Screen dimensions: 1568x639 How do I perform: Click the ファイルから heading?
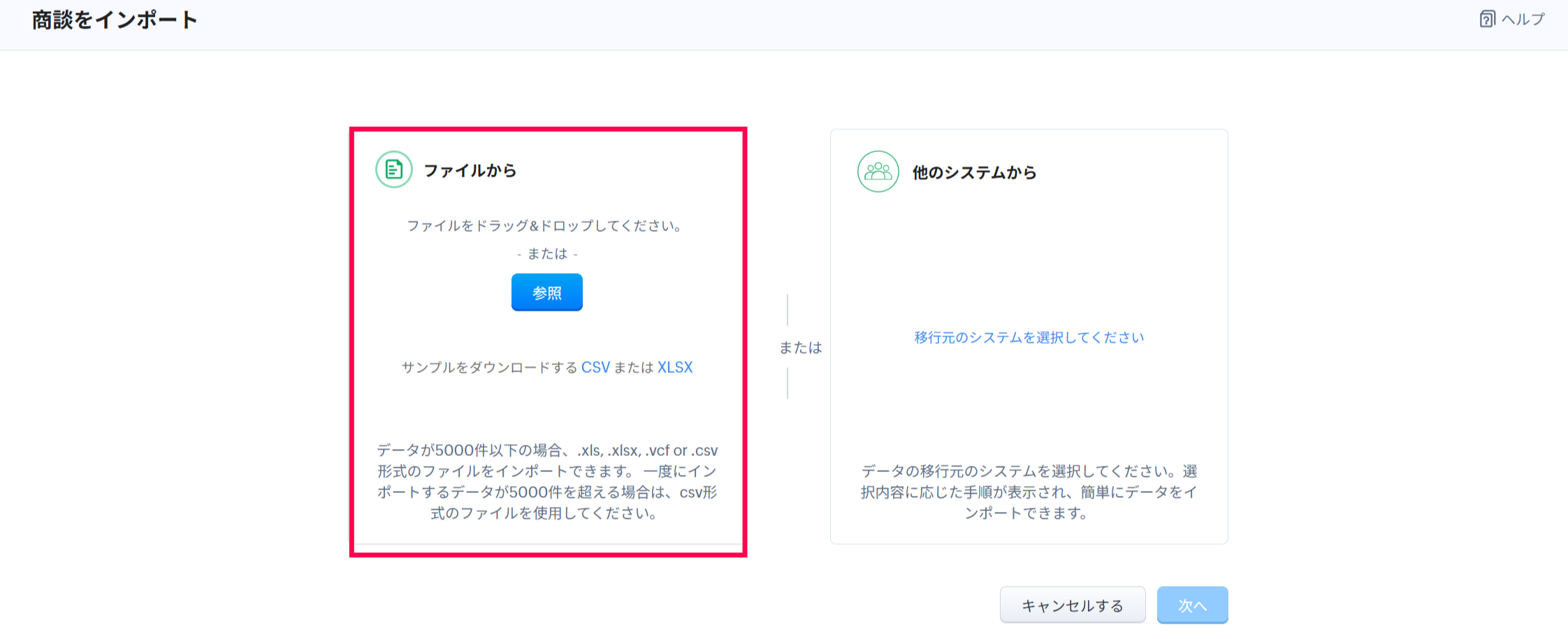pos(470,170)
